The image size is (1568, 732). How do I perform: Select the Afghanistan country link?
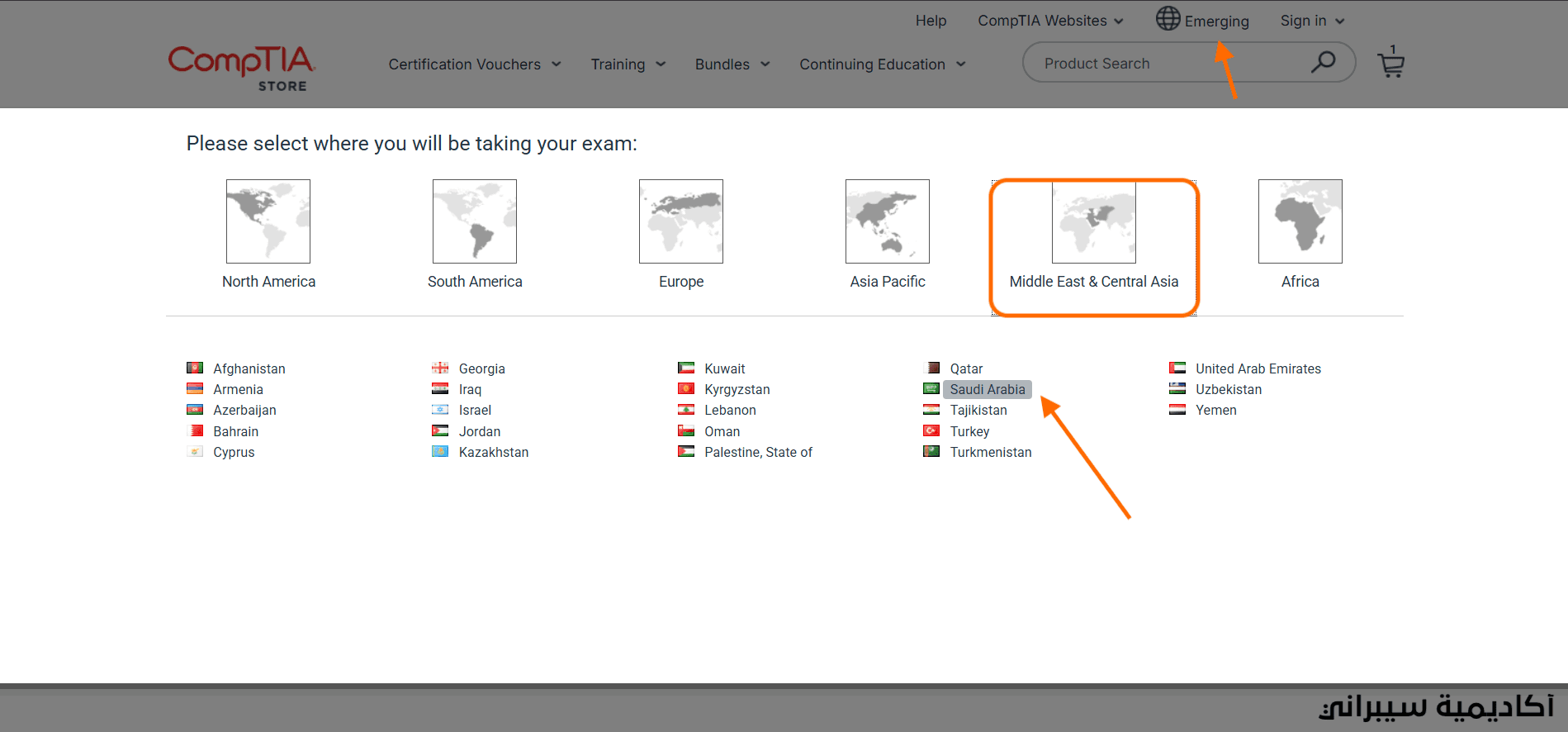pyautogui.click(x=249, y=368)
